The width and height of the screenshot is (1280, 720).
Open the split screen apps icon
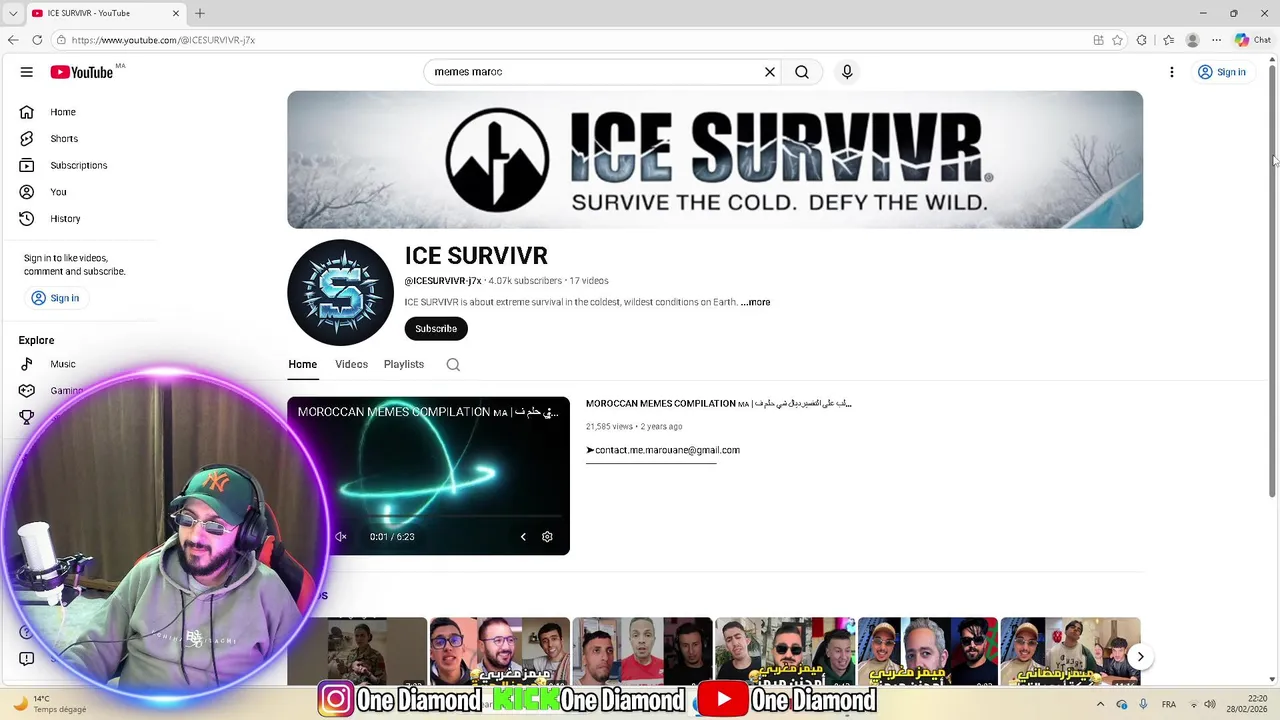coord(1098,40)
